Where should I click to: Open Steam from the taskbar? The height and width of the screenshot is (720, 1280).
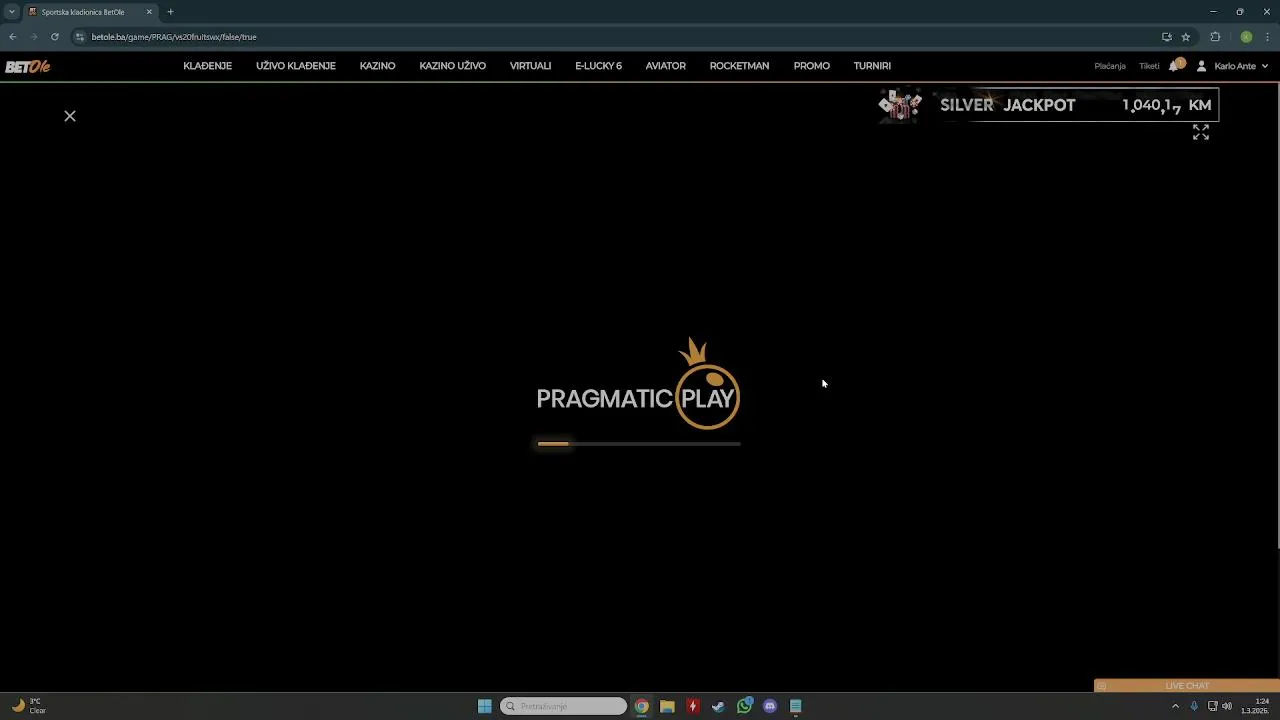tap(718, 706)
